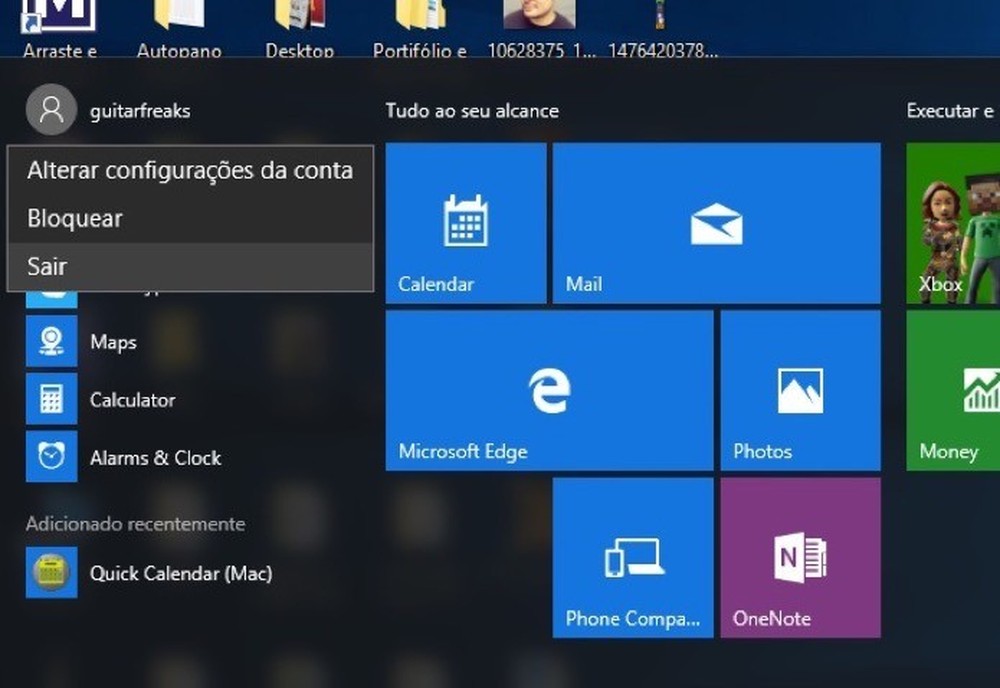Click the guitarfreaks account avatar
Image resolution: width=1000 pixels, height=688 pixels.
pyautogui.click(x=50, y=111)
